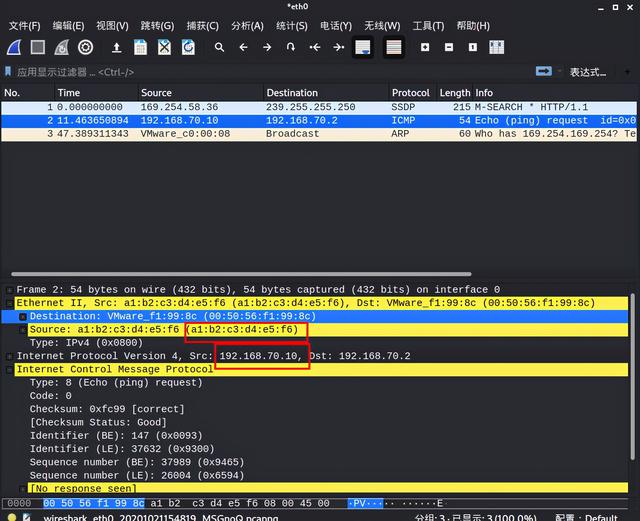This screenshot has width=640, height=521.
Task: Select packet 3 ARP Broadcast row
Action: 319,134
